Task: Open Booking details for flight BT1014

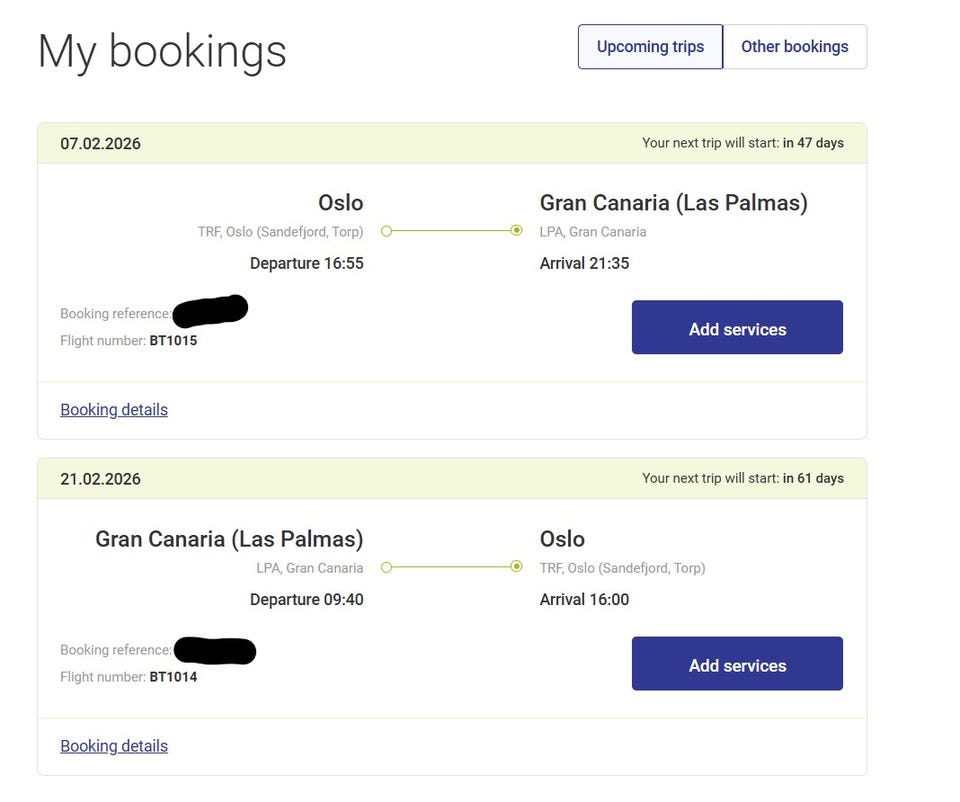Action: click(114, 746)
